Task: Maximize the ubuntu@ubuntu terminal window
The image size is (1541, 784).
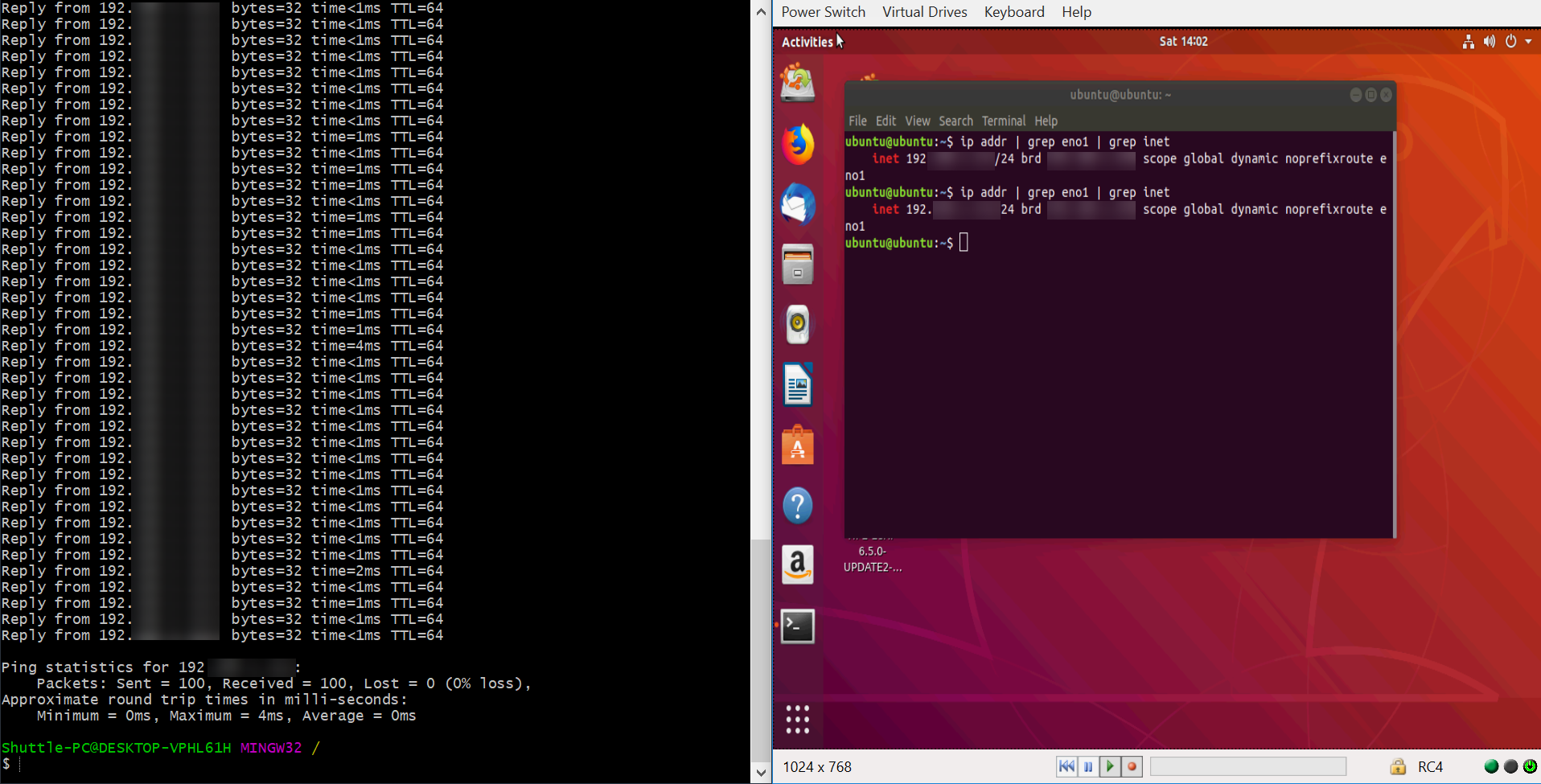Action: coord(1371,95)
